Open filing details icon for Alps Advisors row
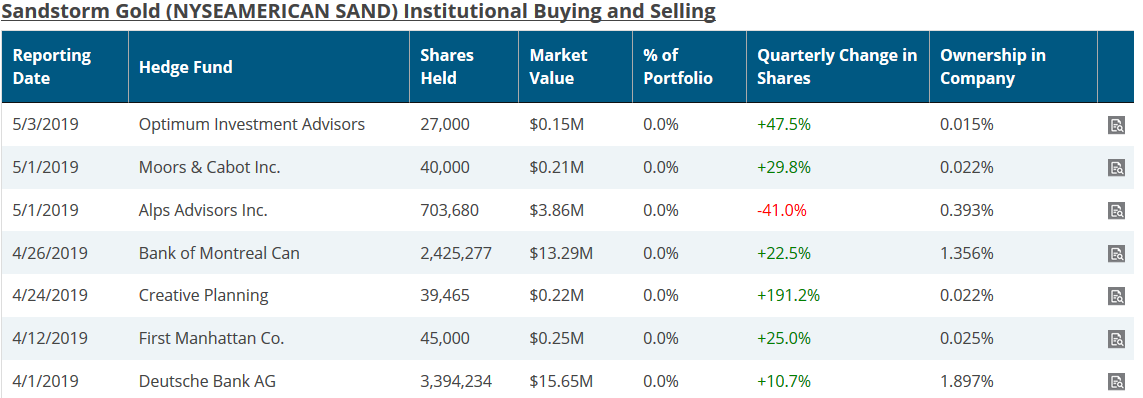The image size is (1143, 398). (x=1116, y=211)
